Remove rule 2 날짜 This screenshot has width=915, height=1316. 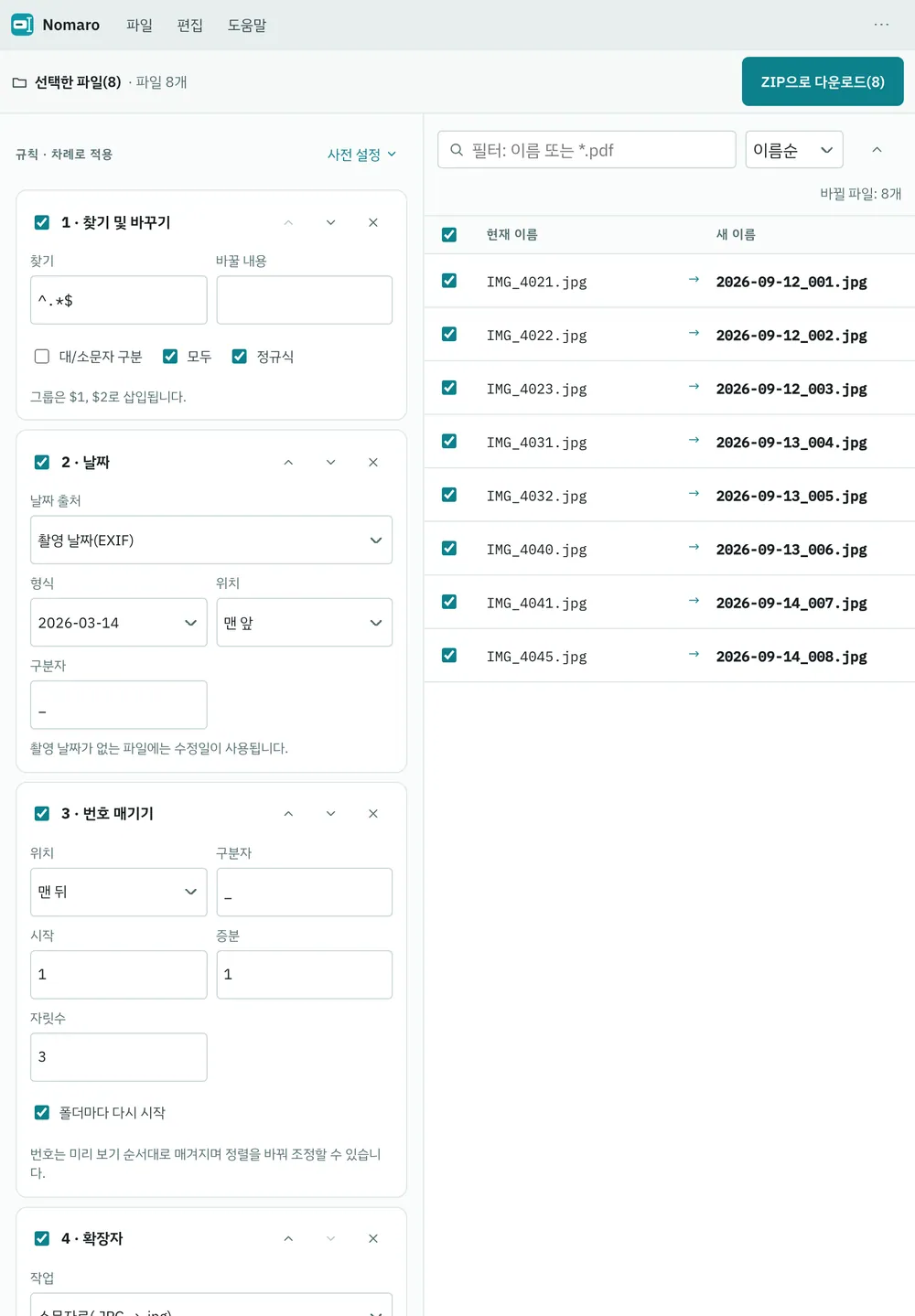pyautogui.click(x=373, y=462)
